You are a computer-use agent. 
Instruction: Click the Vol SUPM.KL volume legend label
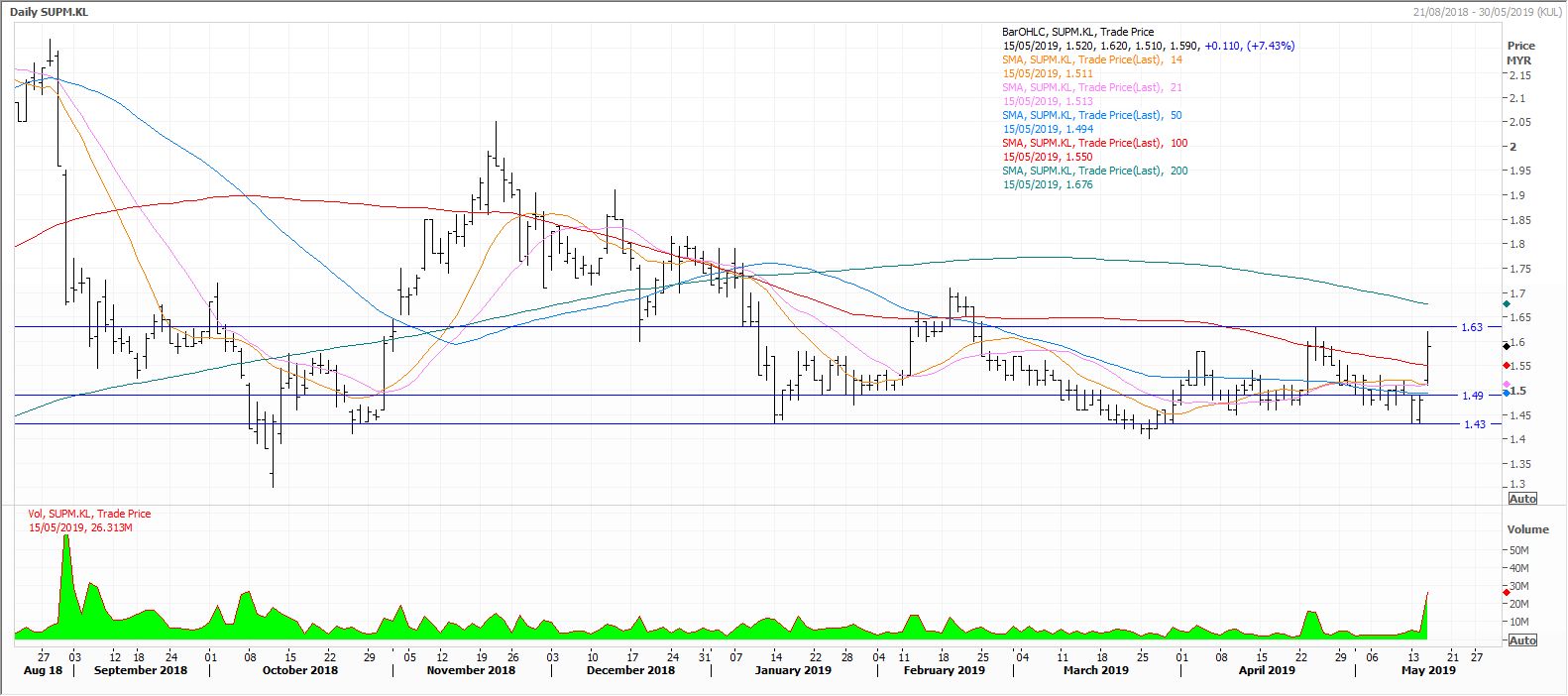89,514
